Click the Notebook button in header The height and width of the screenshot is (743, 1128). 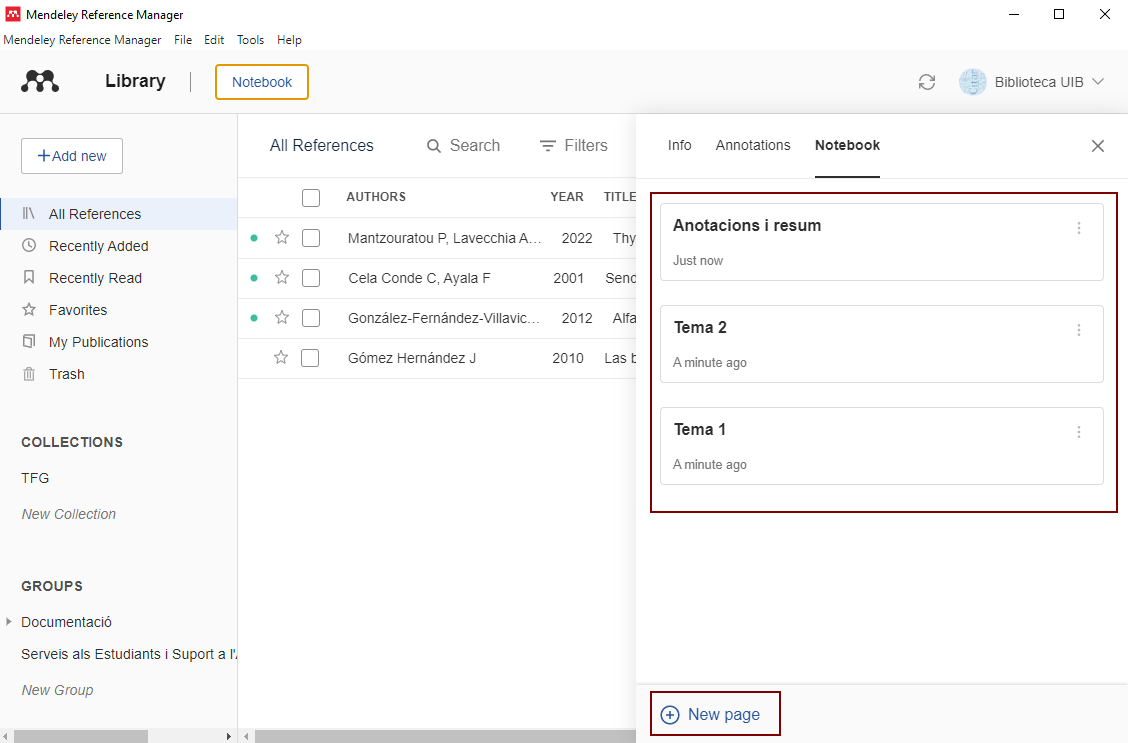pos(262,82)
